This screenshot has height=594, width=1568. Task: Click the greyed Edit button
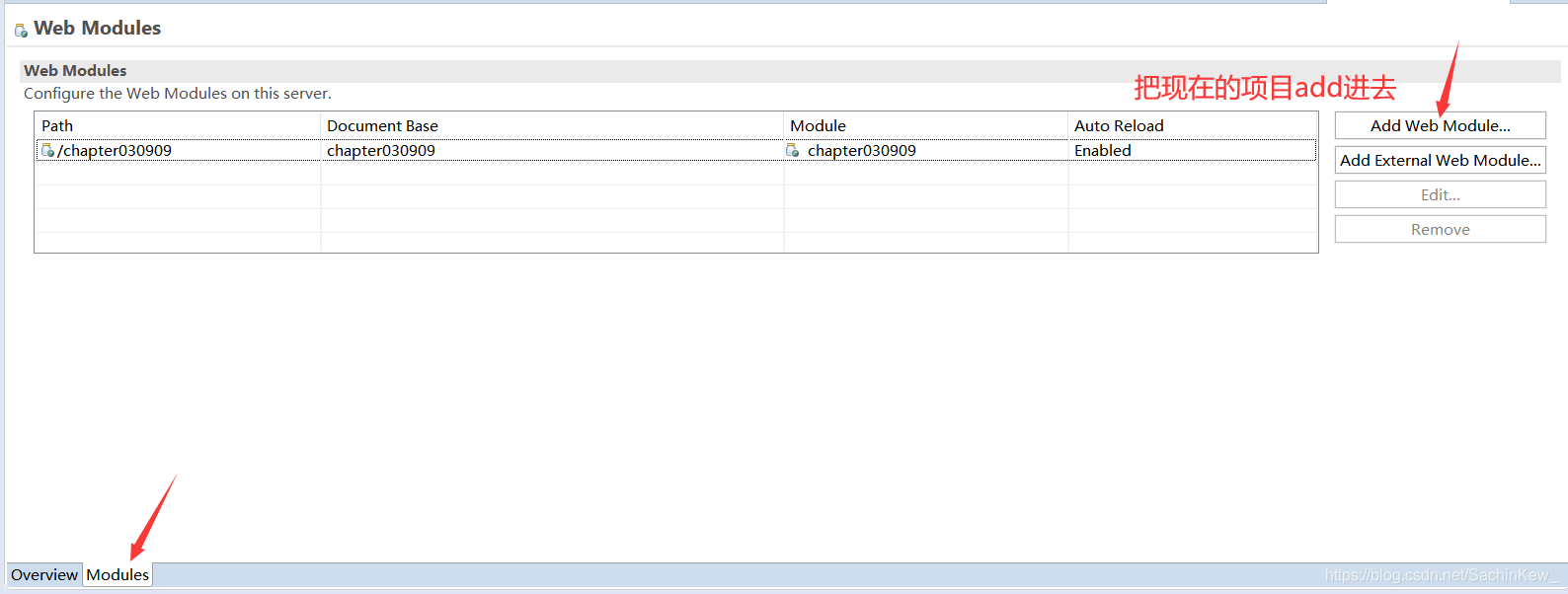(x=1440, y=194)
